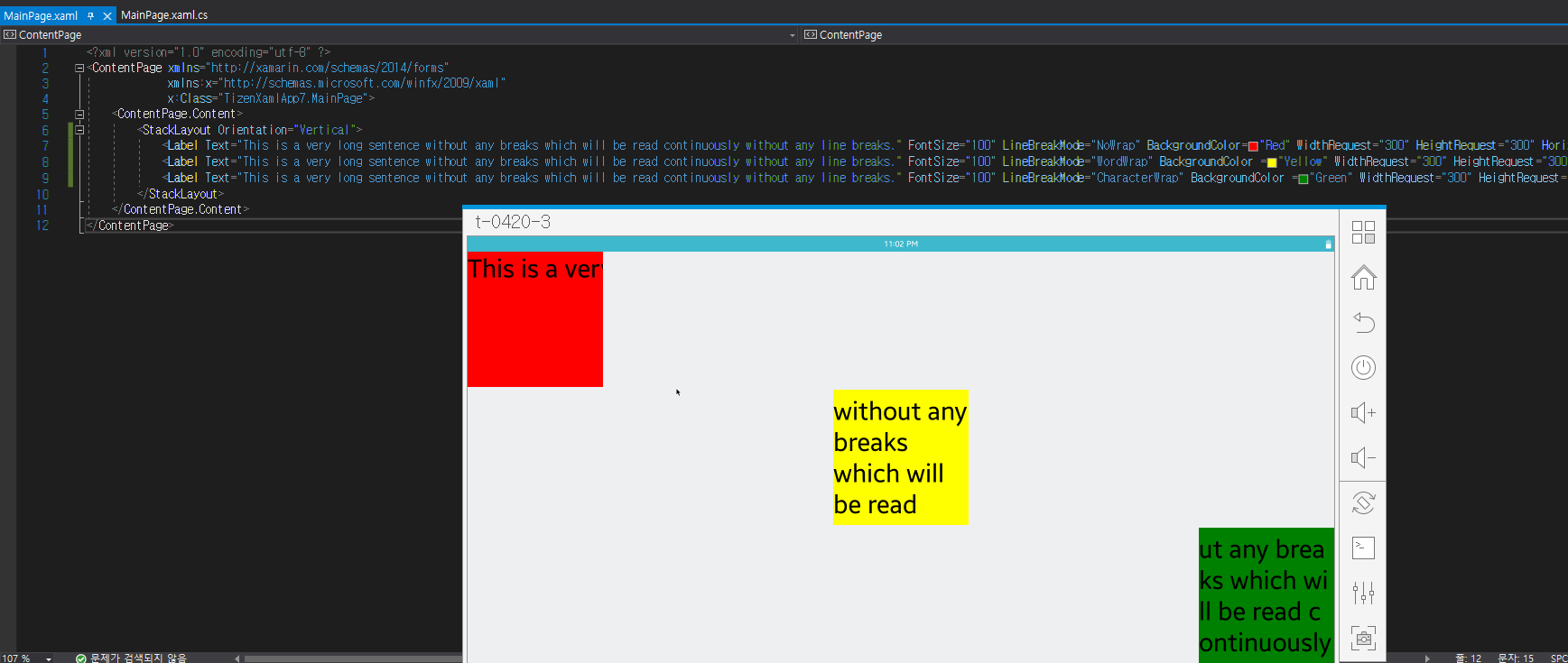
Task: Open the emulator recent apps grid icon
Action: 1363,233
